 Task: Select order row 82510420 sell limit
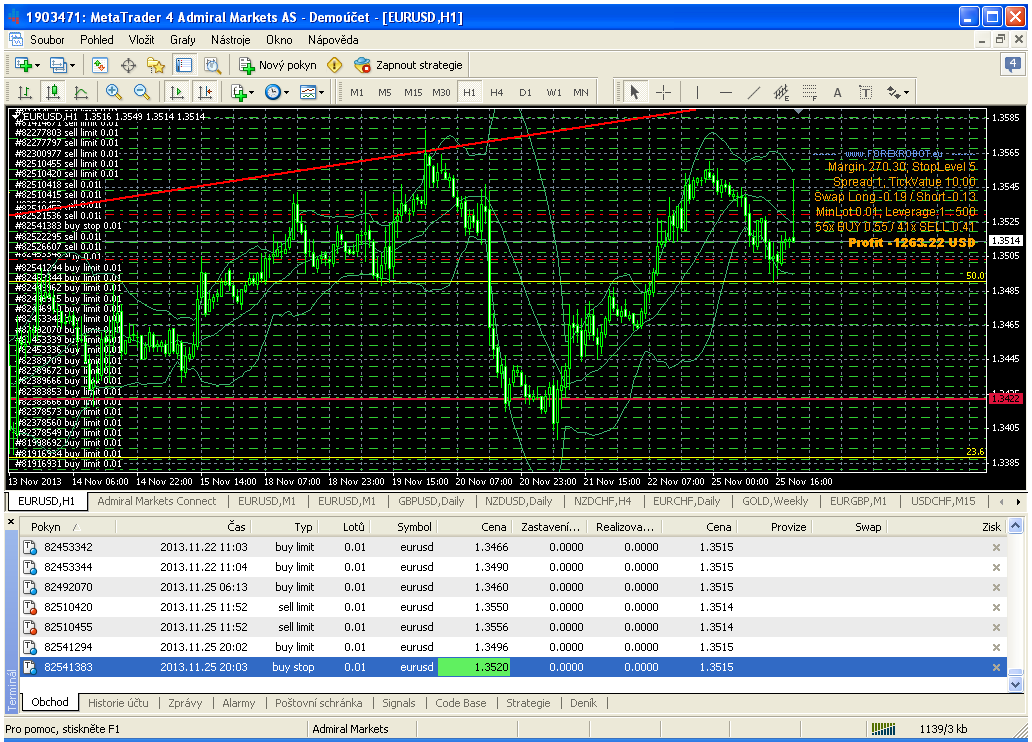[513, 607]
